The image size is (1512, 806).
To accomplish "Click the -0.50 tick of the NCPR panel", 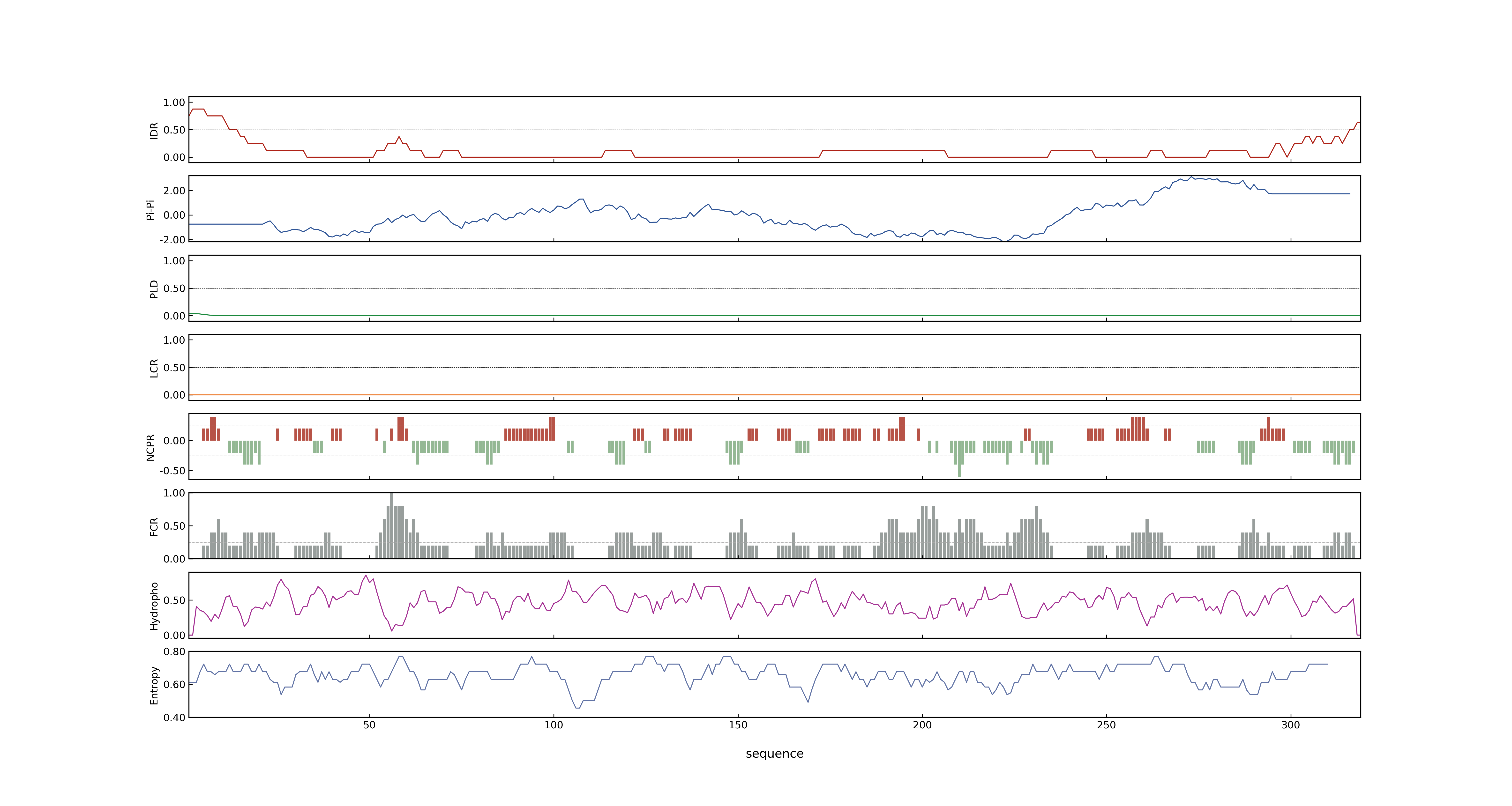I will pos(172,471).
